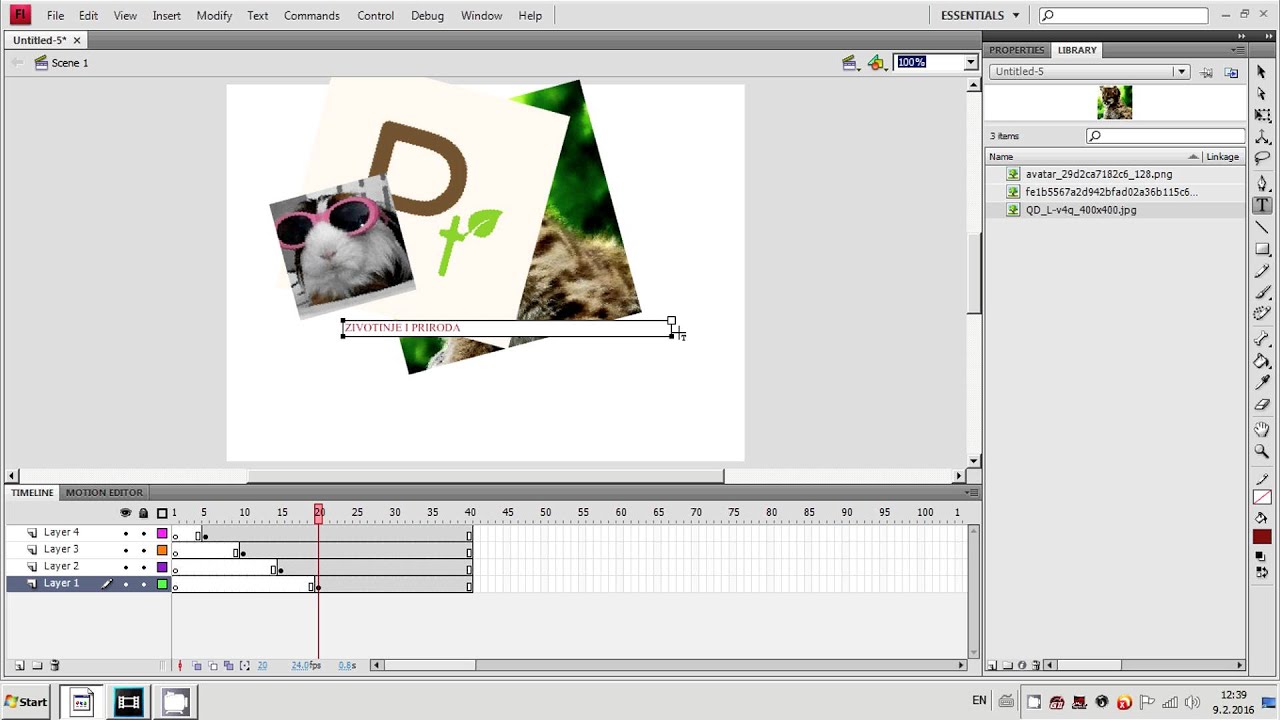Click the Scene 1 link in the edit bar
This screenshot has width=1280, height=720.
click(x=69, y=63)
